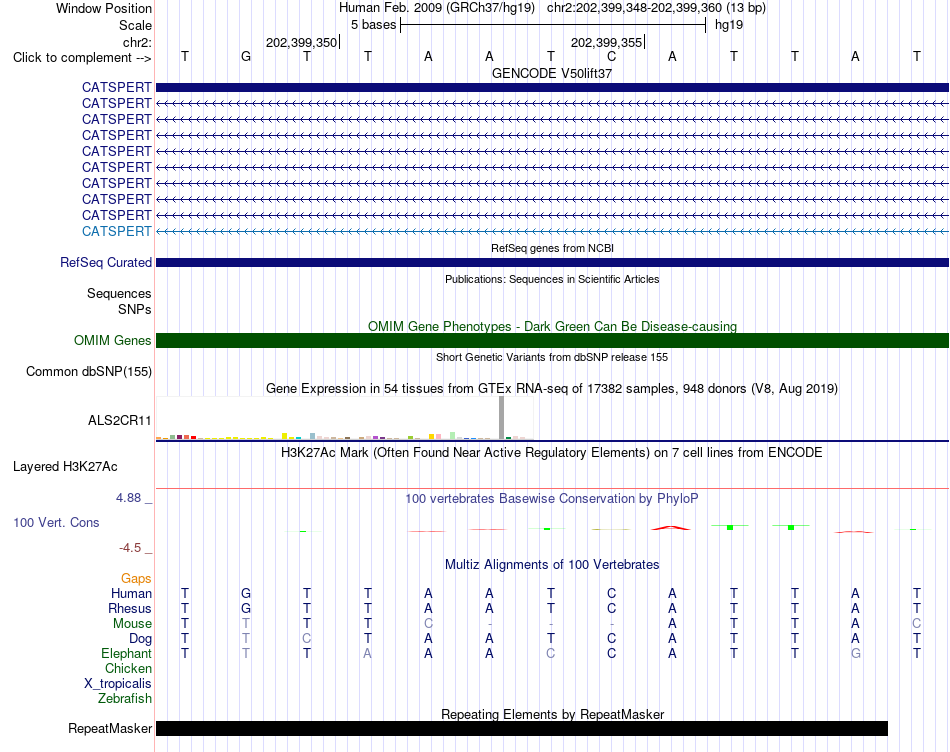
Task: Click the tall gray GTEx expression bar
Action: point(501,418)
